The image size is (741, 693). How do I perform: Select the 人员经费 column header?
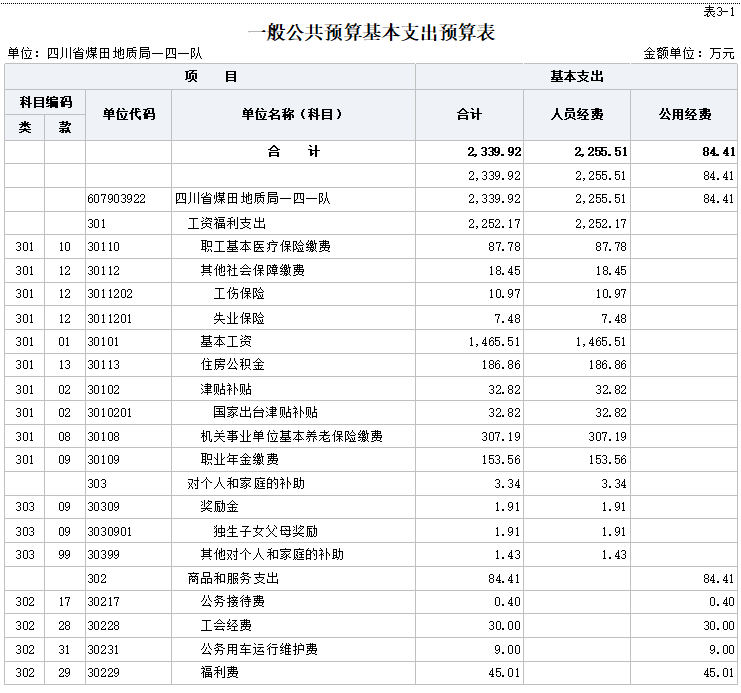coord(577,114)
